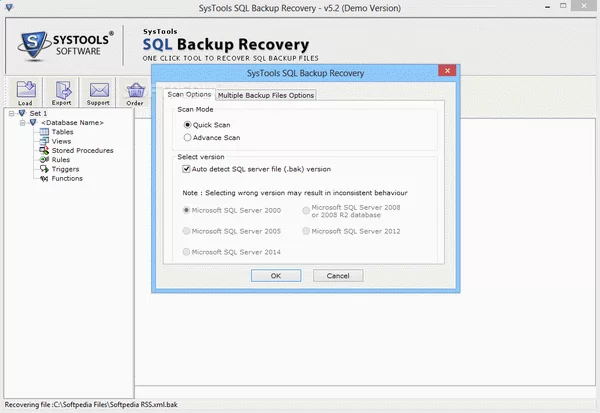
Task: Click the shield icon beside Set 1
Action: point(22,113)
